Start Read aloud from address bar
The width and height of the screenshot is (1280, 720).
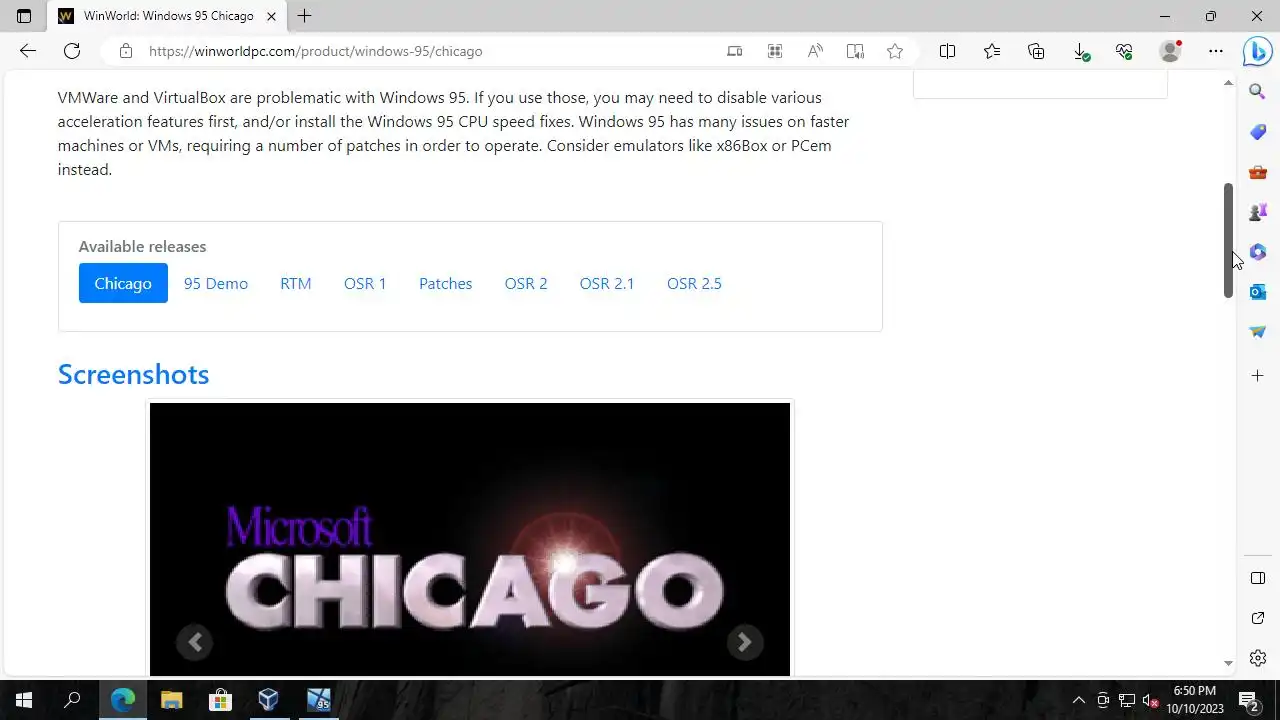[815, 51]
